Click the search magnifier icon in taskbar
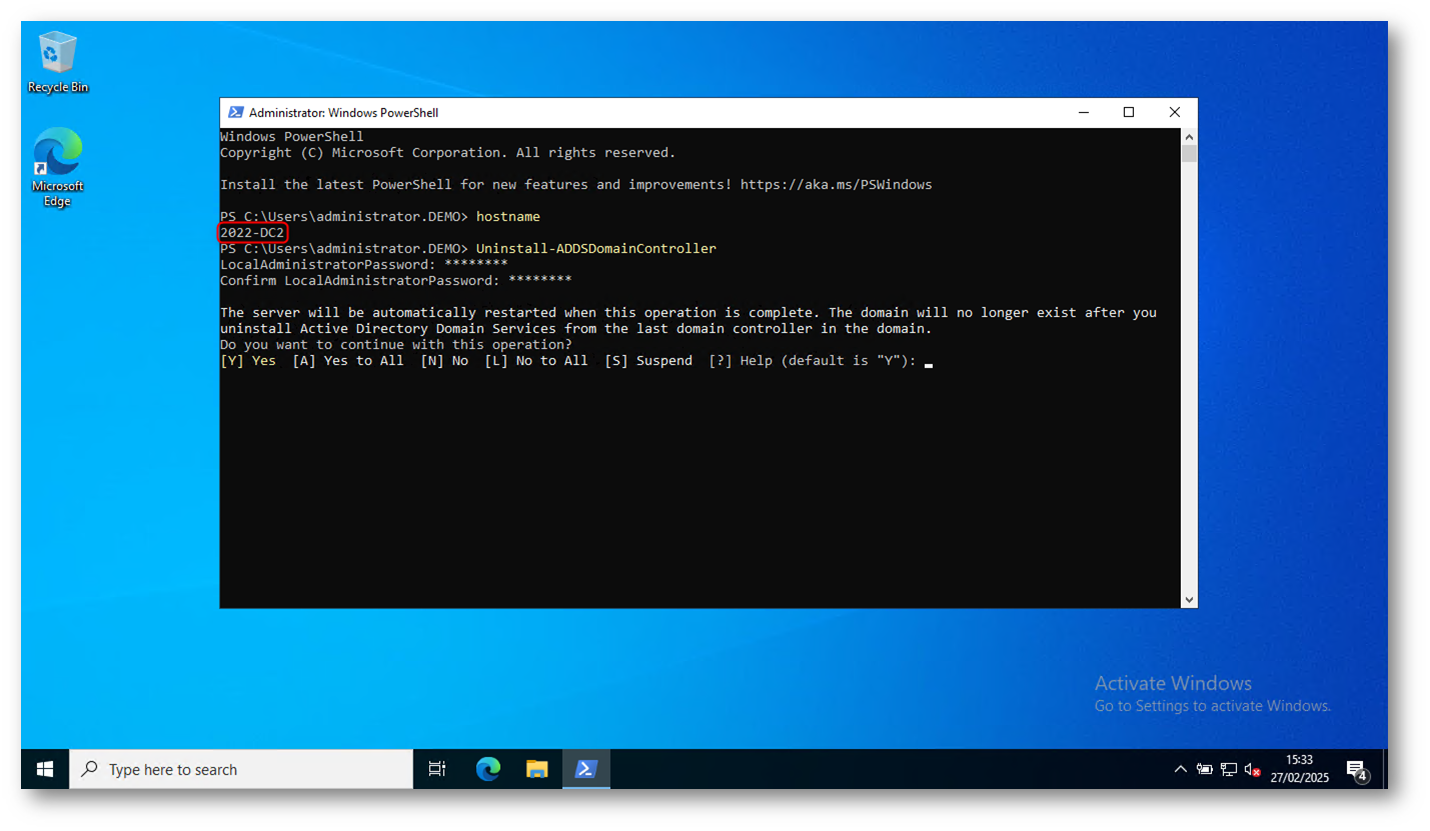Screen dimensions: 1430x831 pyautogui.click(x=90, y=769)
